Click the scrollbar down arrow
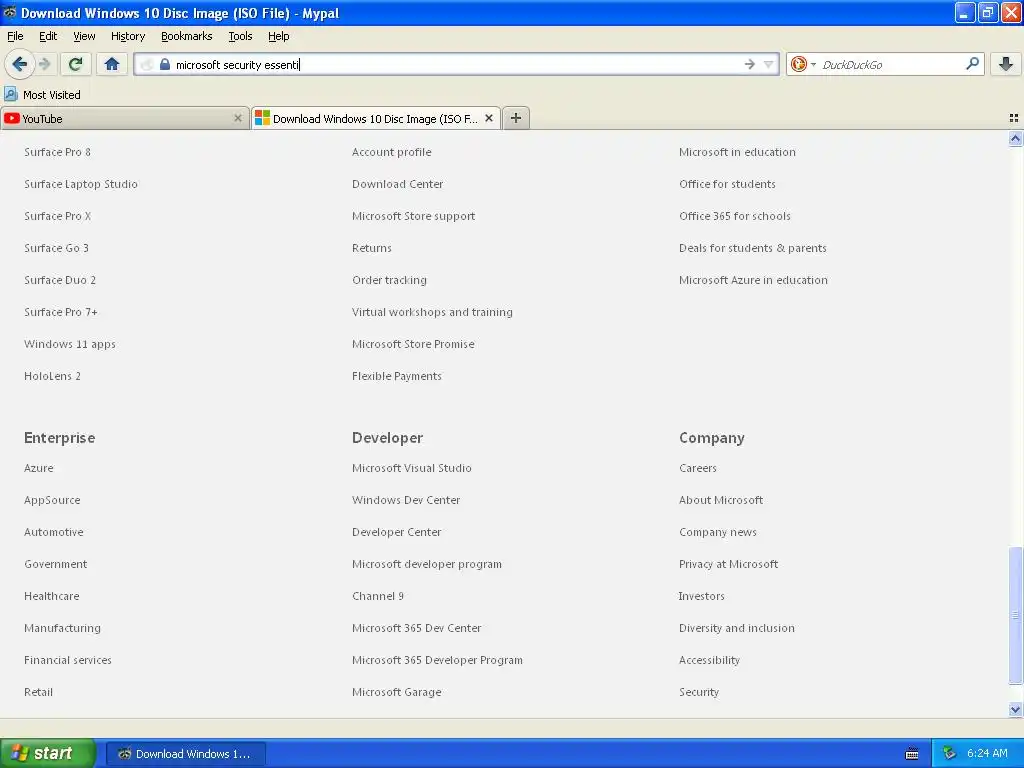Viewport: 1024px width, 768px height. 1015,709
